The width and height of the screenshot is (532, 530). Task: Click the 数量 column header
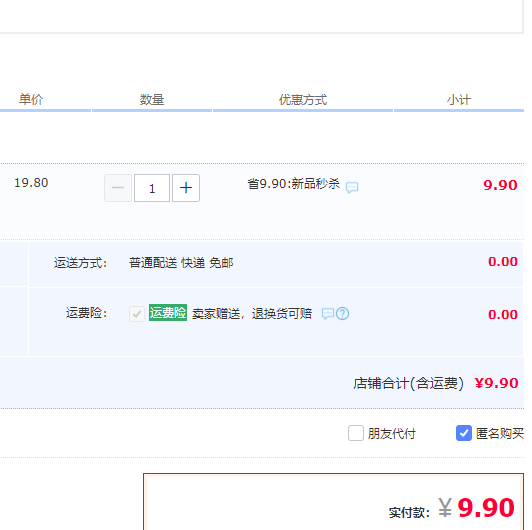click(x=152, y=100)
